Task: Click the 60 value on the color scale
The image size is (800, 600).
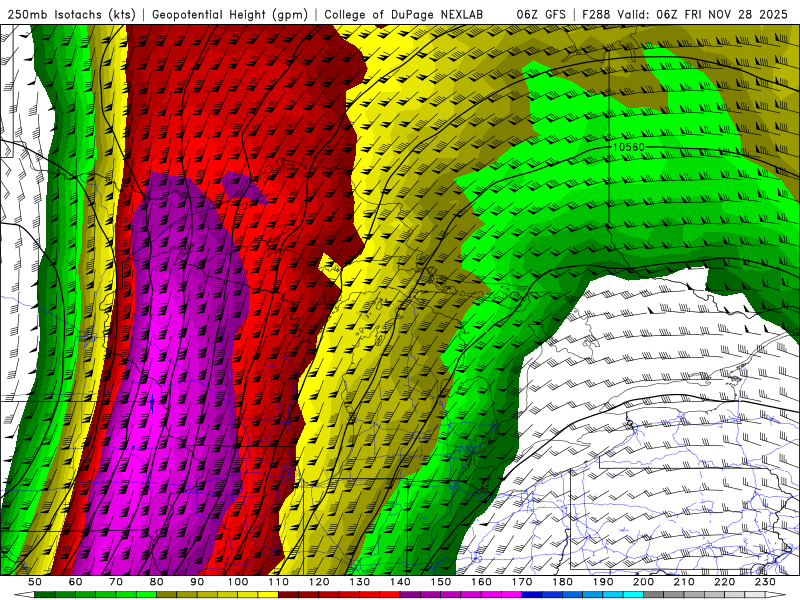Action: pos(76,582)
